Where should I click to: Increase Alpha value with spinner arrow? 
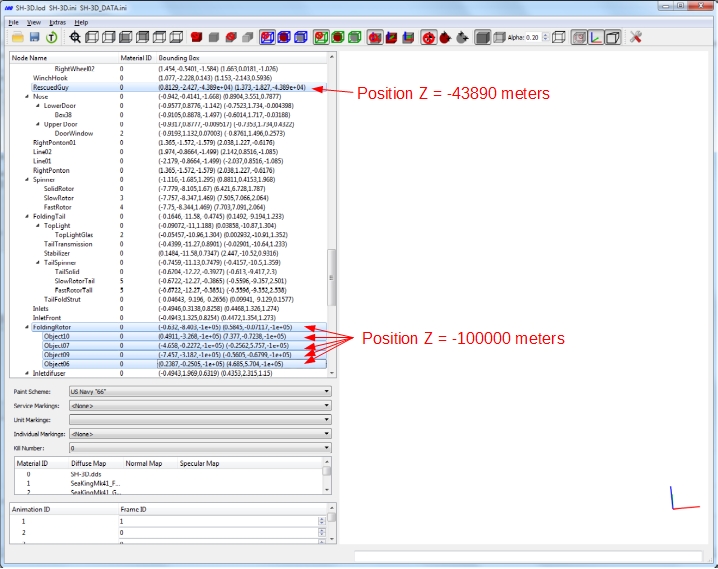(545, 35)
